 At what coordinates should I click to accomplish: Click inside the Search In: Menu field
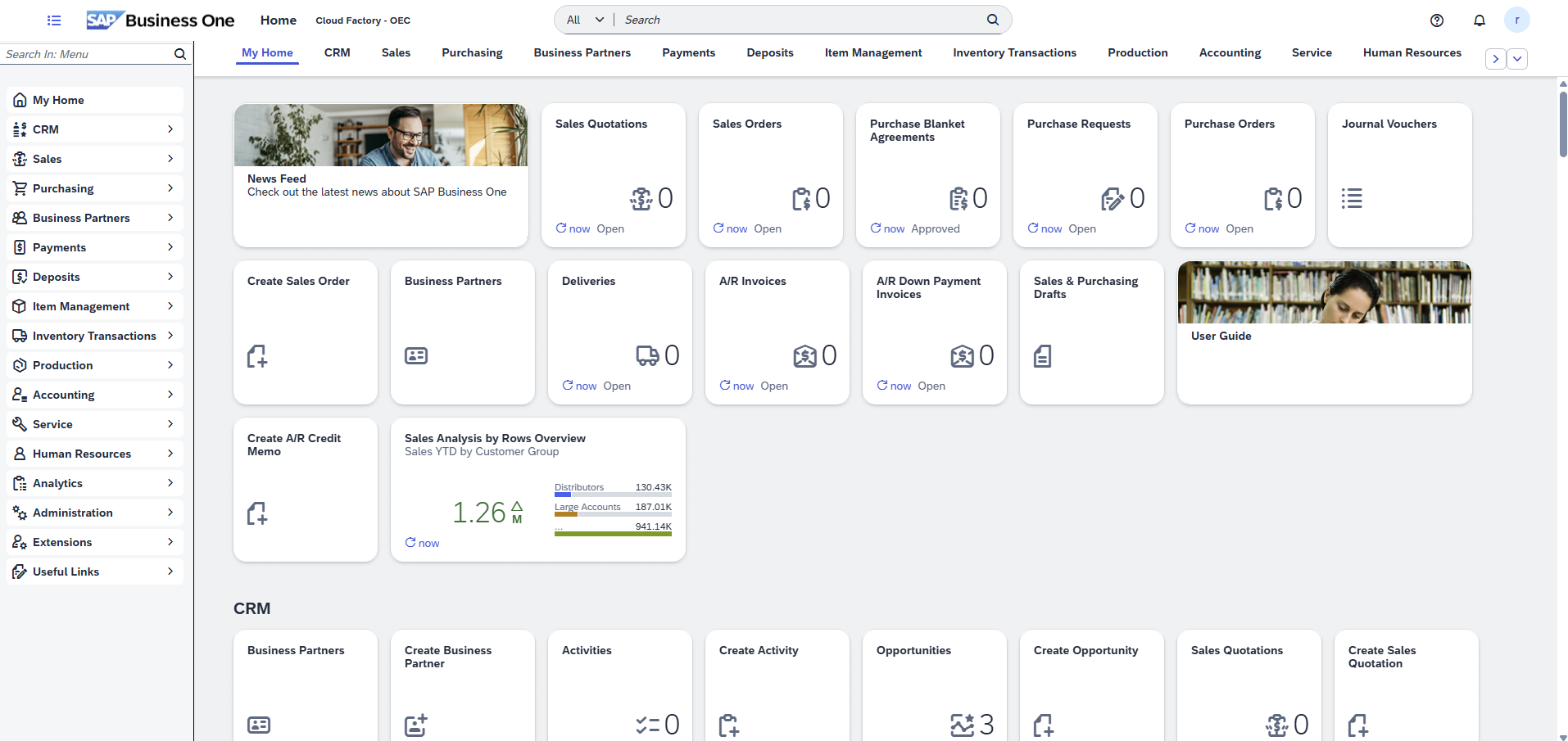point(82,53)
